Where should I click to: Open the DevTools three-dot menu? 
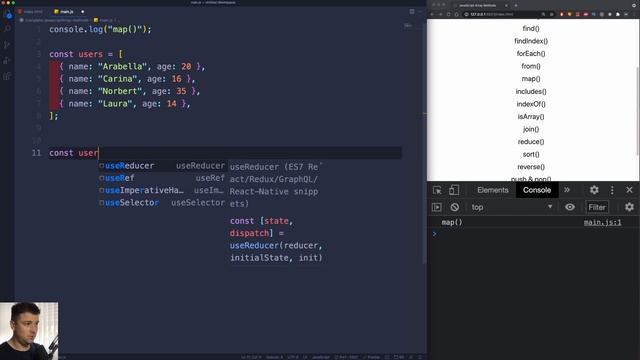click(612, 190)
